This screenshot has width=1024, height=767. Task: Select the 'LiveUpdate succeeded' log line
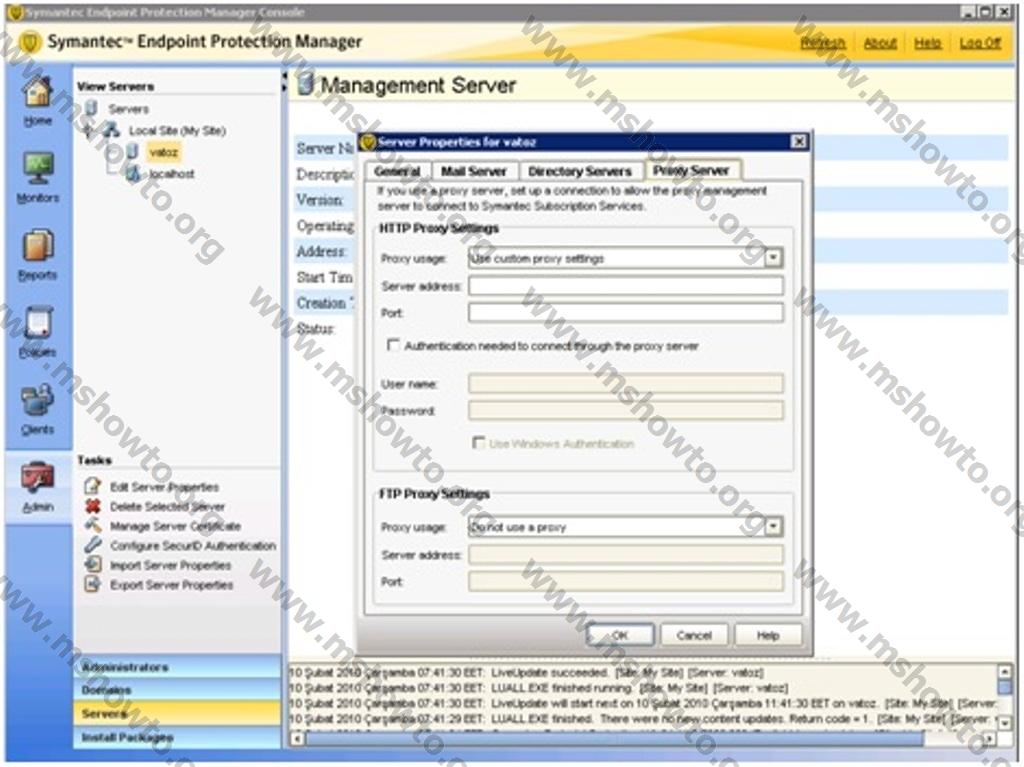526,672
